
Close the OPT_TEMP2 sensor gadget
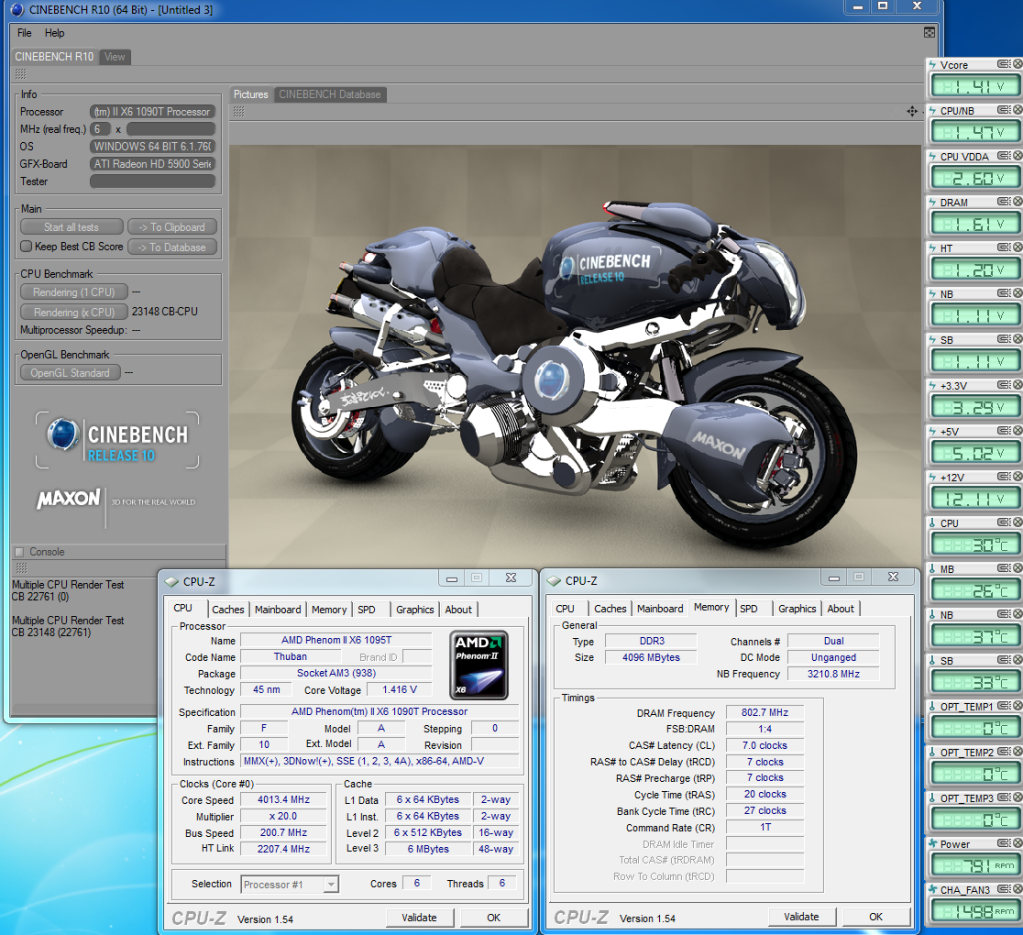coord(1017,751)
